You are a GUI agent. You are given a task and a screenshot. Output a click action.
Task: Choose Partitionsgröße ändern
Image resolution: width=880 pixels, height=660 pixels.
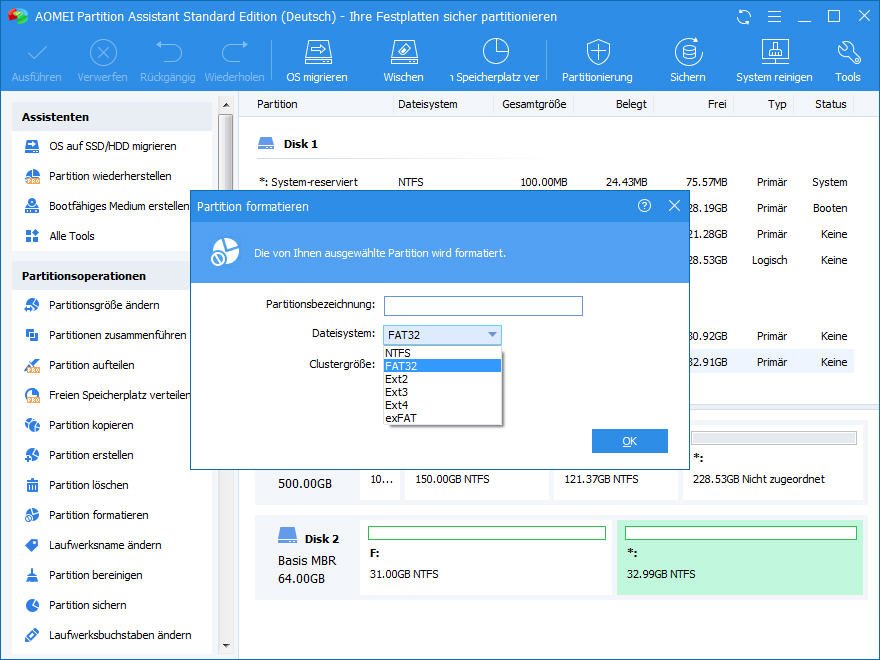click(92, 305)
